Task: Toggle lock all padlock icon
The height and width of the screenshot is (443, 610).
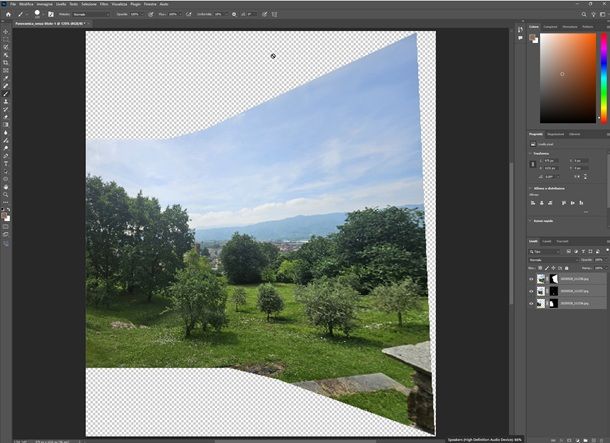Action: click(x=566, y=268)
